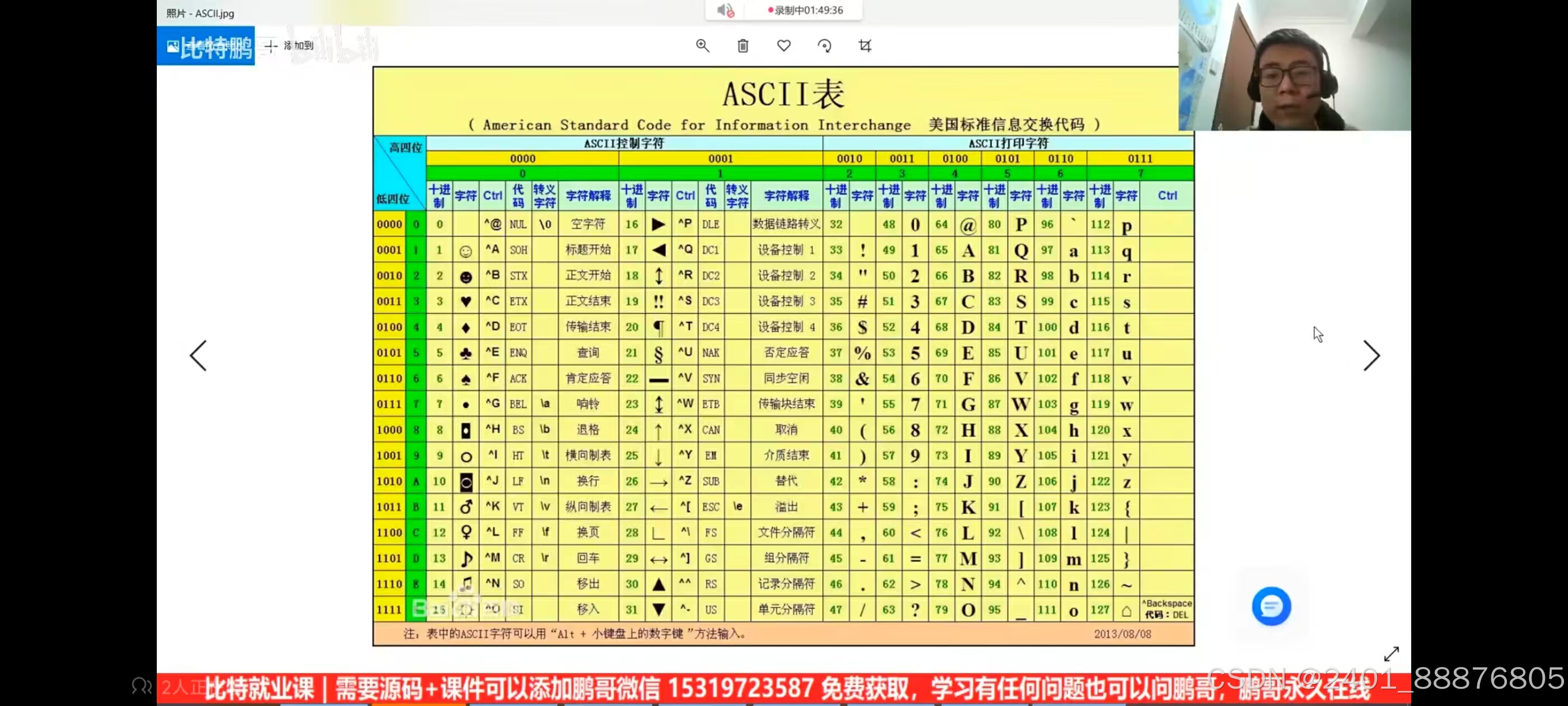1568x706 pixels.
Task: Click the 2013/08/08 date text
Action: point(1122,634)
